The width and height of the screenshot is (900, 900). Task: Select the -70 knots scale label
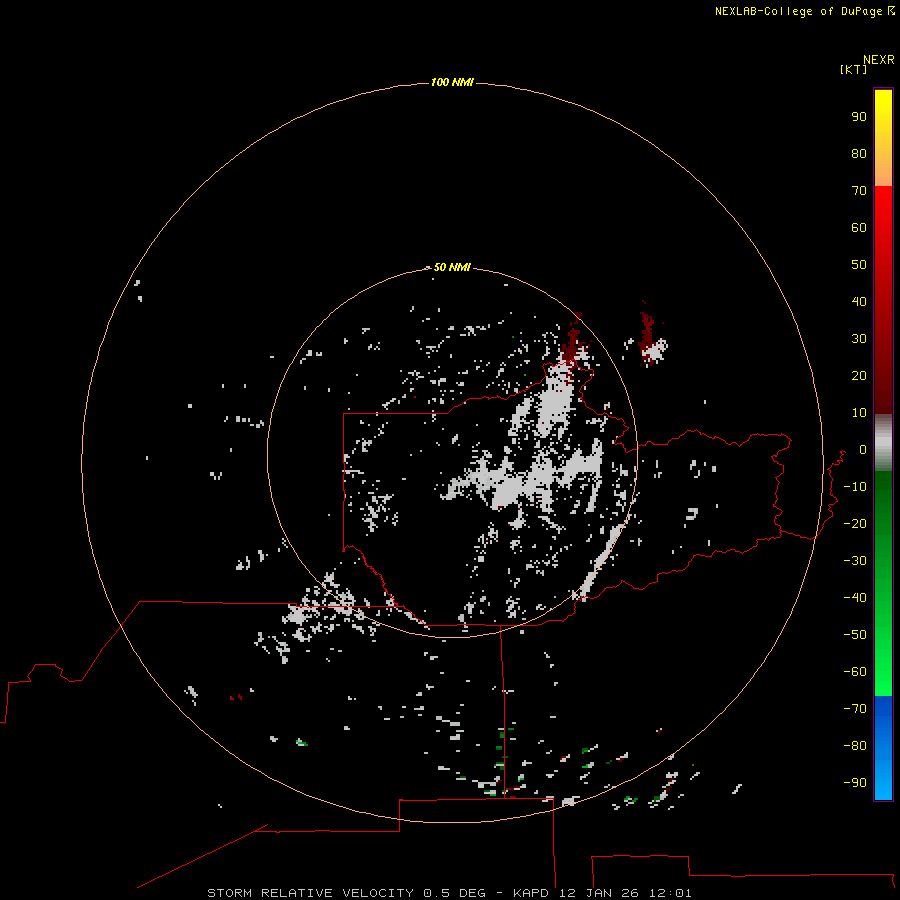(855, 709)
